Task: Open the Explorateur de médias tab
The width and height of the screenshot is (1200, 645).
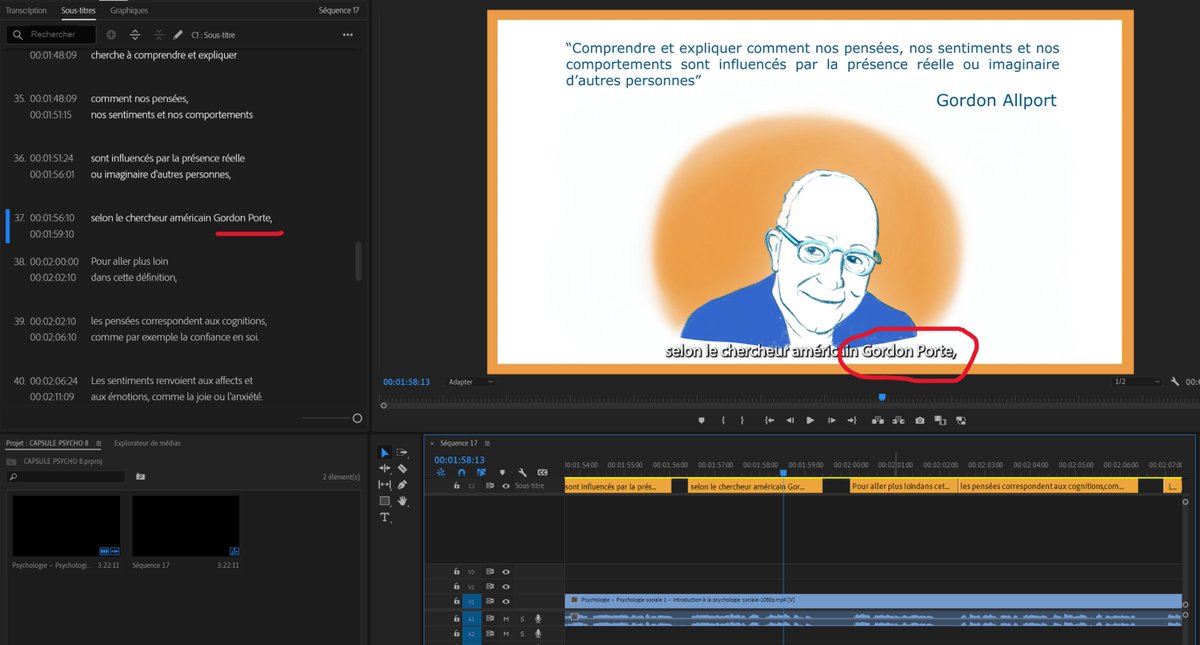Action: click(147, 443)
